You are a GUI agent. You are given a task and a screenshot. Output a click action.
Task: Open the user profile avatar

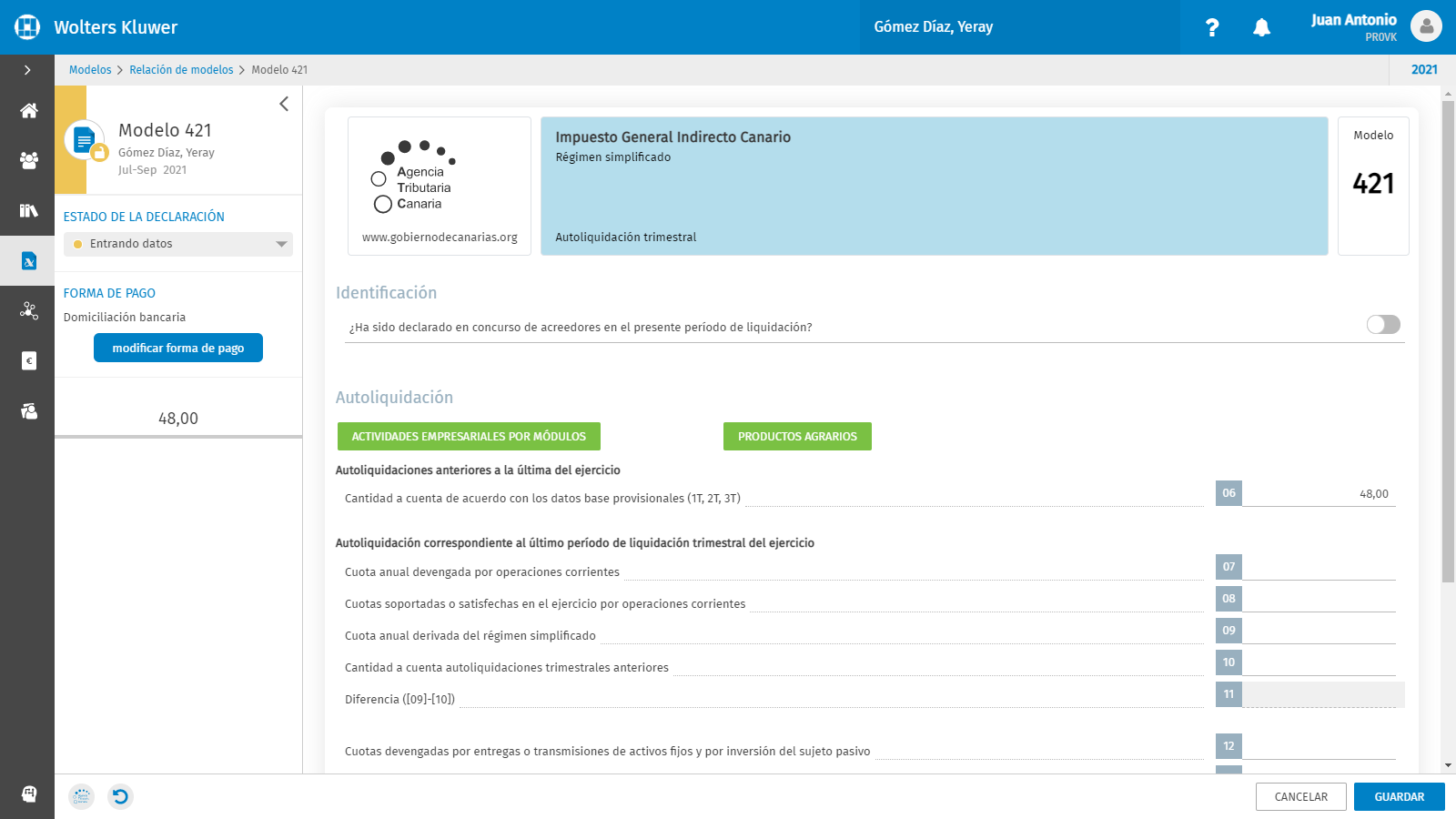[x=1426, y=26]
